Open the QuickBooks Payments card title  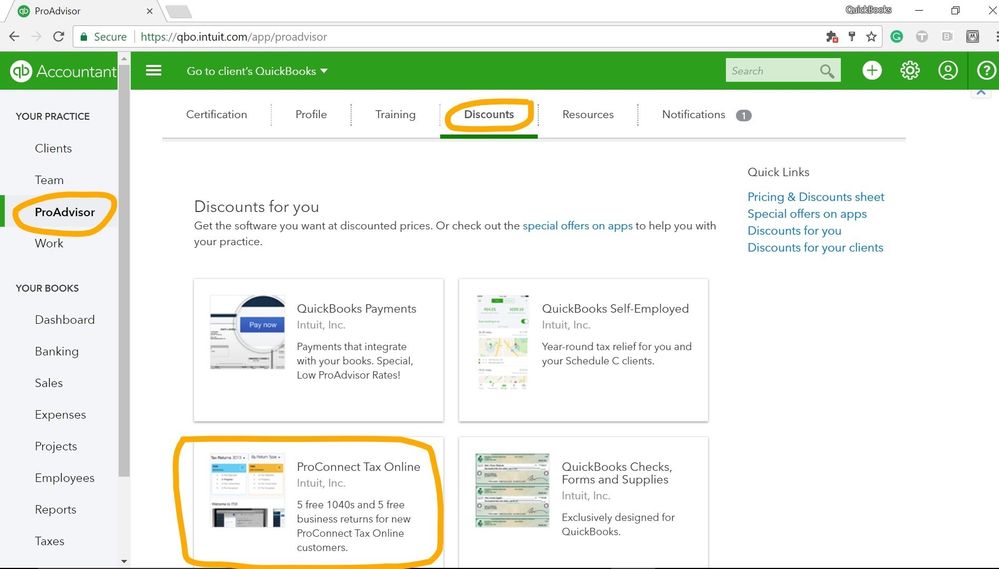pos(356,308)
